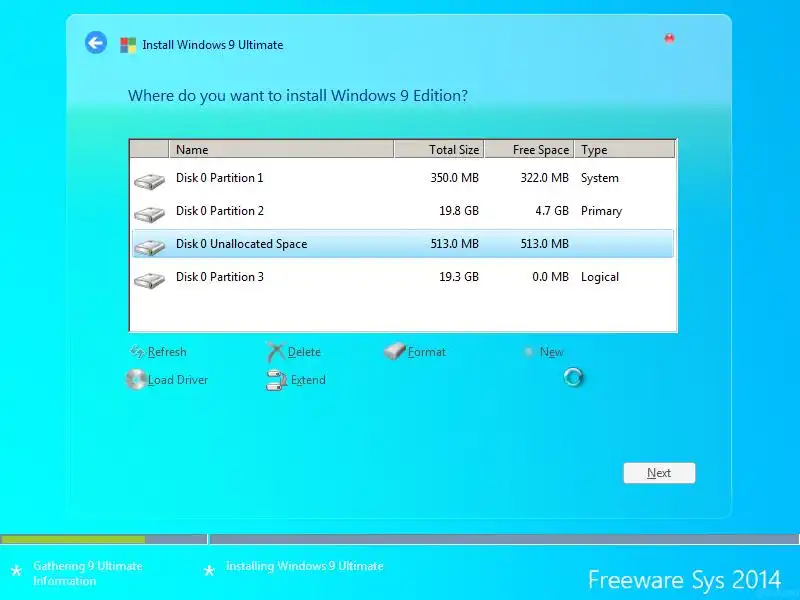Click the System type cell
Image resolution: width=800 pixels, height=600 pixels.
point(599,178)
